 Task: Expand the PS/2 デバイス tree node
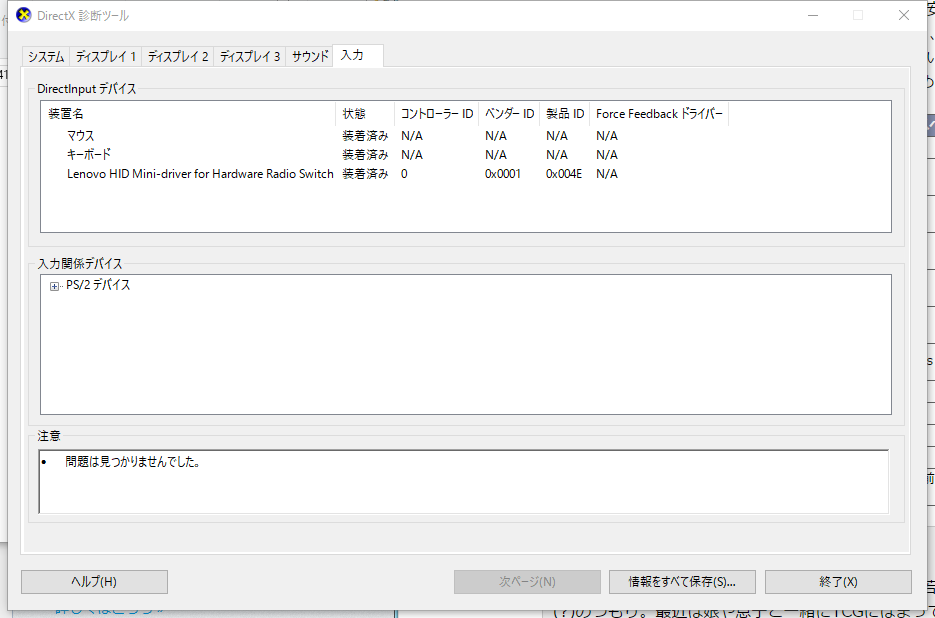pyautogui.click(x=54, y=286)
